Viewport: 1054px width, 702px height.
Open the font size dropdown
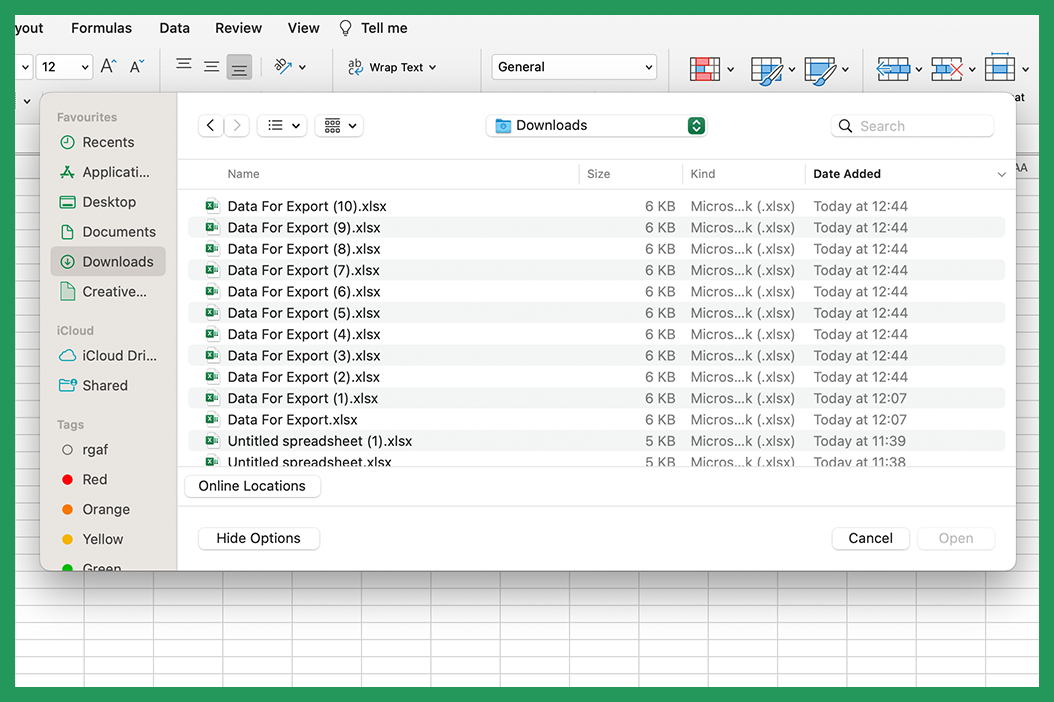(x=64, y=66)
